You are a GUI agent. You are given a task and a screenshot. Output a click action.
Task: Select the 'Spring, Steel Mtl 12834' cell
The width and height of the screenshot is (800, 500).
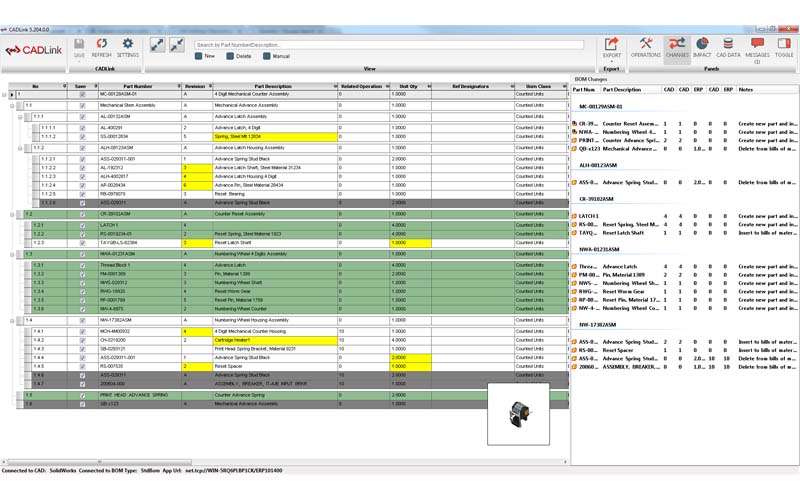click(x=274, y=137)
